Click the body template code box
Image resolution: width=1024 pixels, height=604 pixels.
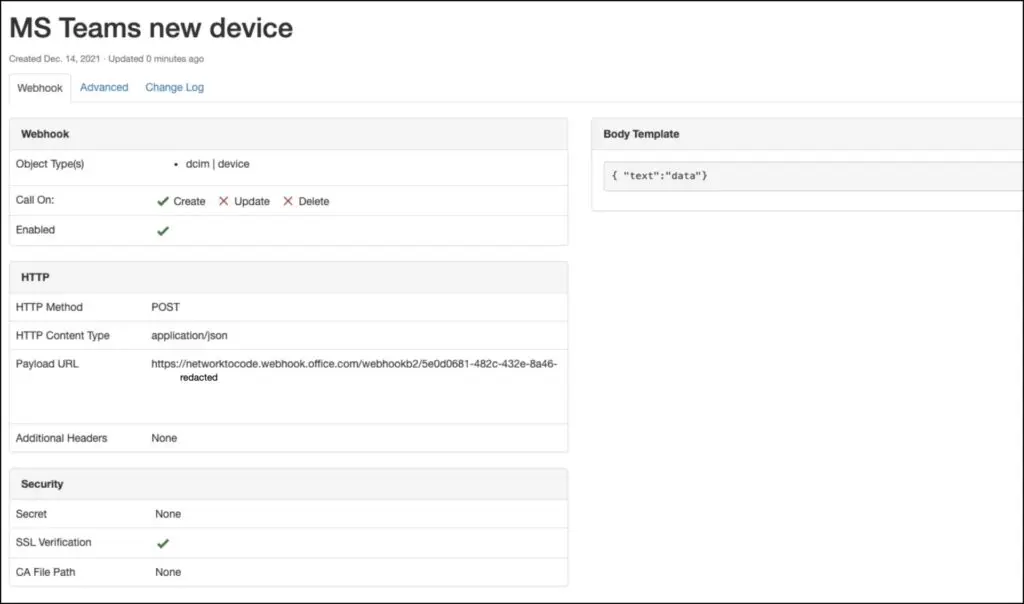pyautogui.click(x=813, y=176)
